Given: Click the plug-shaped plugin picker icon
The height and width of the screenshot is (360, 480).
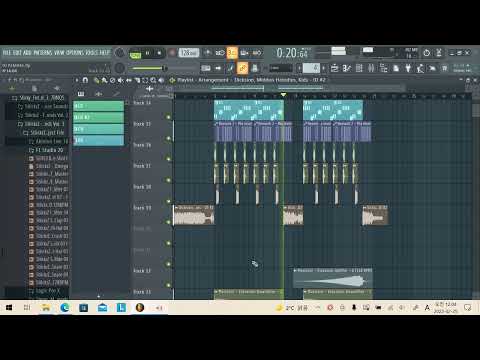Looking at the screenshot, I should click(408, 68).
